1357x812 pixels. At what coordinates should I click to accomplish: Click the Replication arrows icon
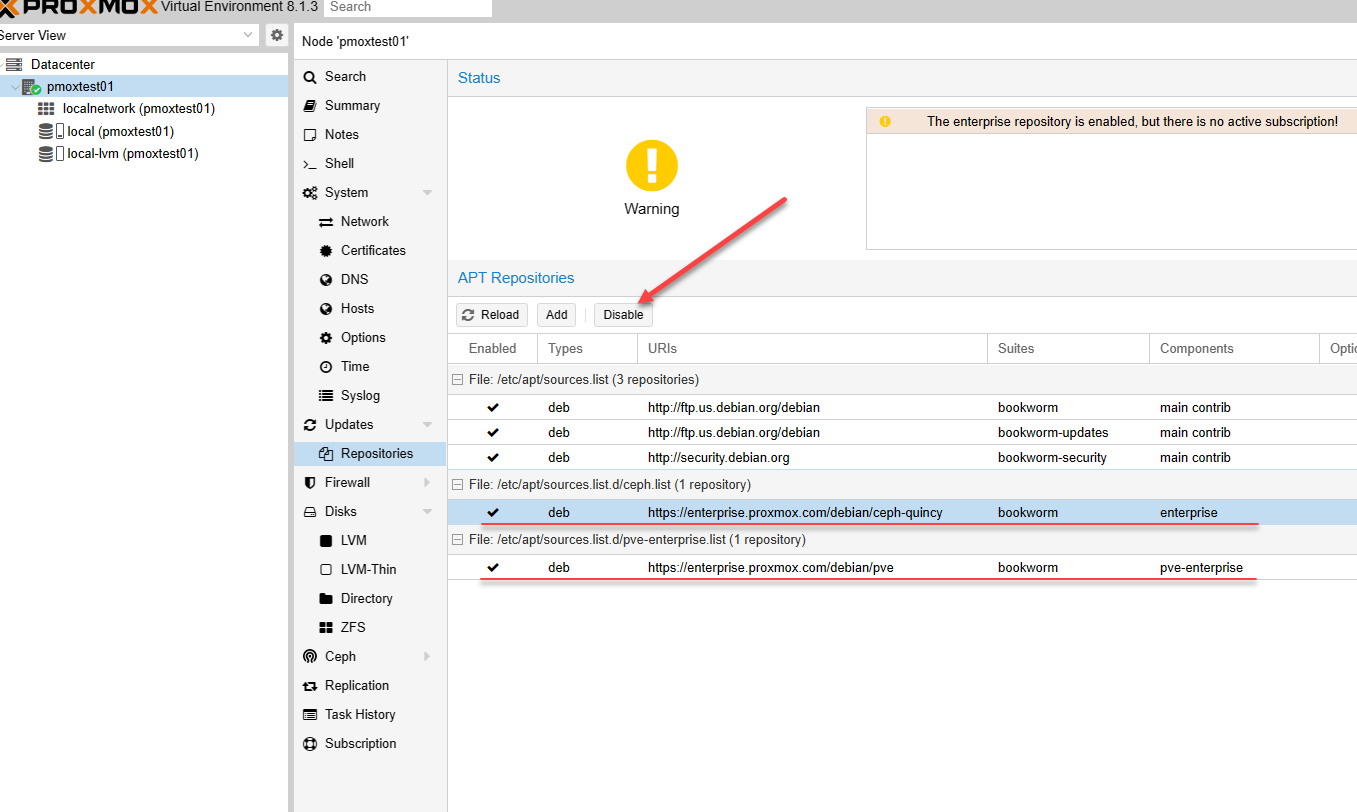point(310,686)
